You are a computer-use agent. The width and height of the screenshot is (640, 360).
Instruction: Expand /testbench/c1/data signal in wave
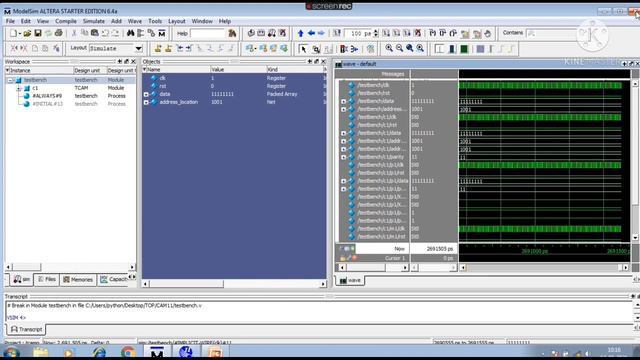coord(343,133)
